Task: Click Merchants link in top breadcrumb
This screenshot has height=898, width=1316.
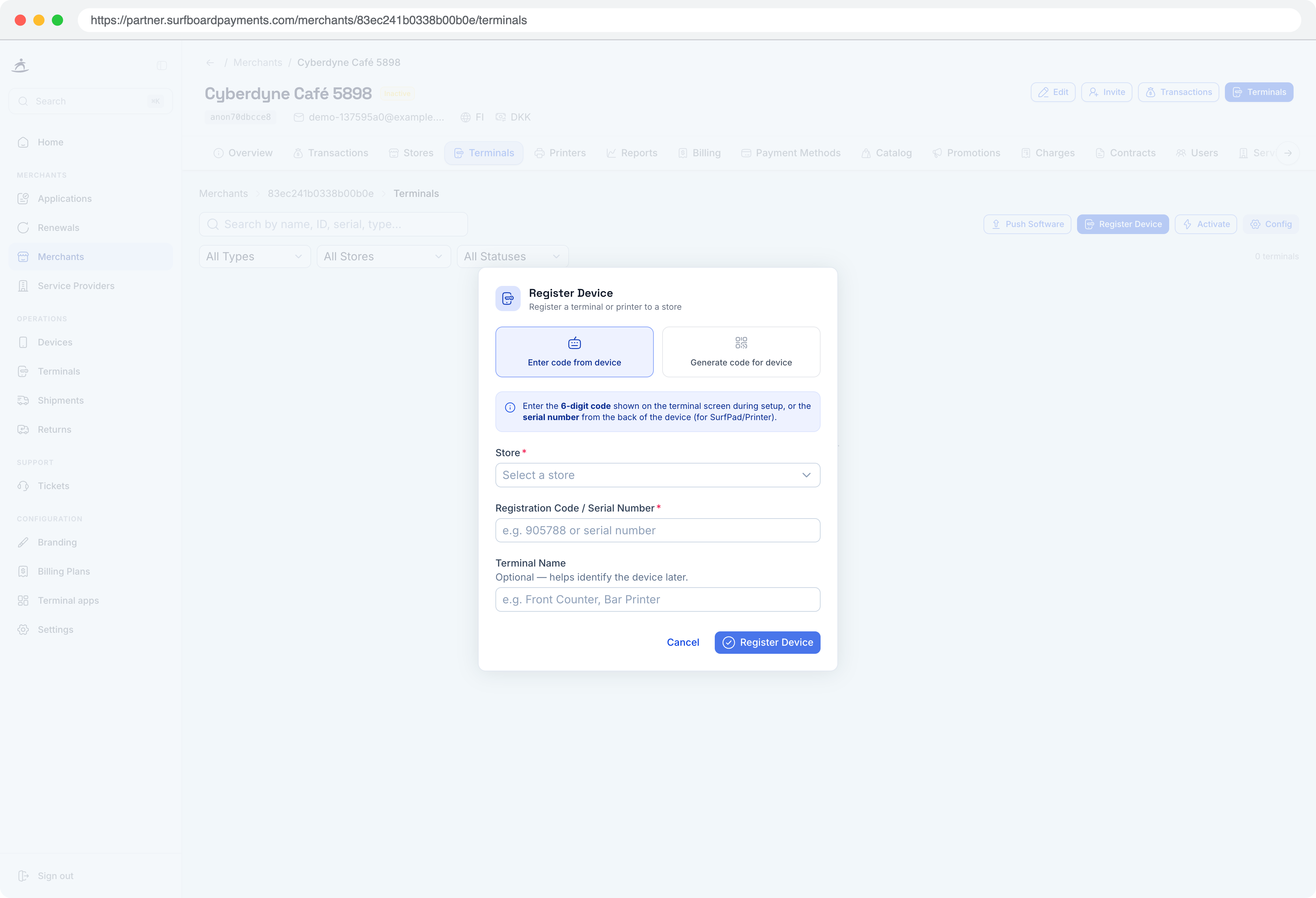Action: [x=258, y=62]
